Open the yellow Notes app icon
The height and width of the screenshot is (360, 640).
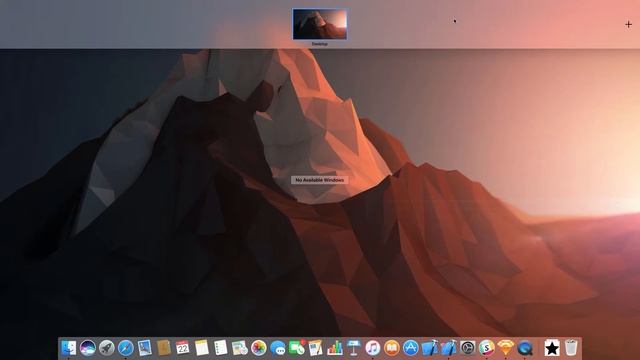[202, 348]
